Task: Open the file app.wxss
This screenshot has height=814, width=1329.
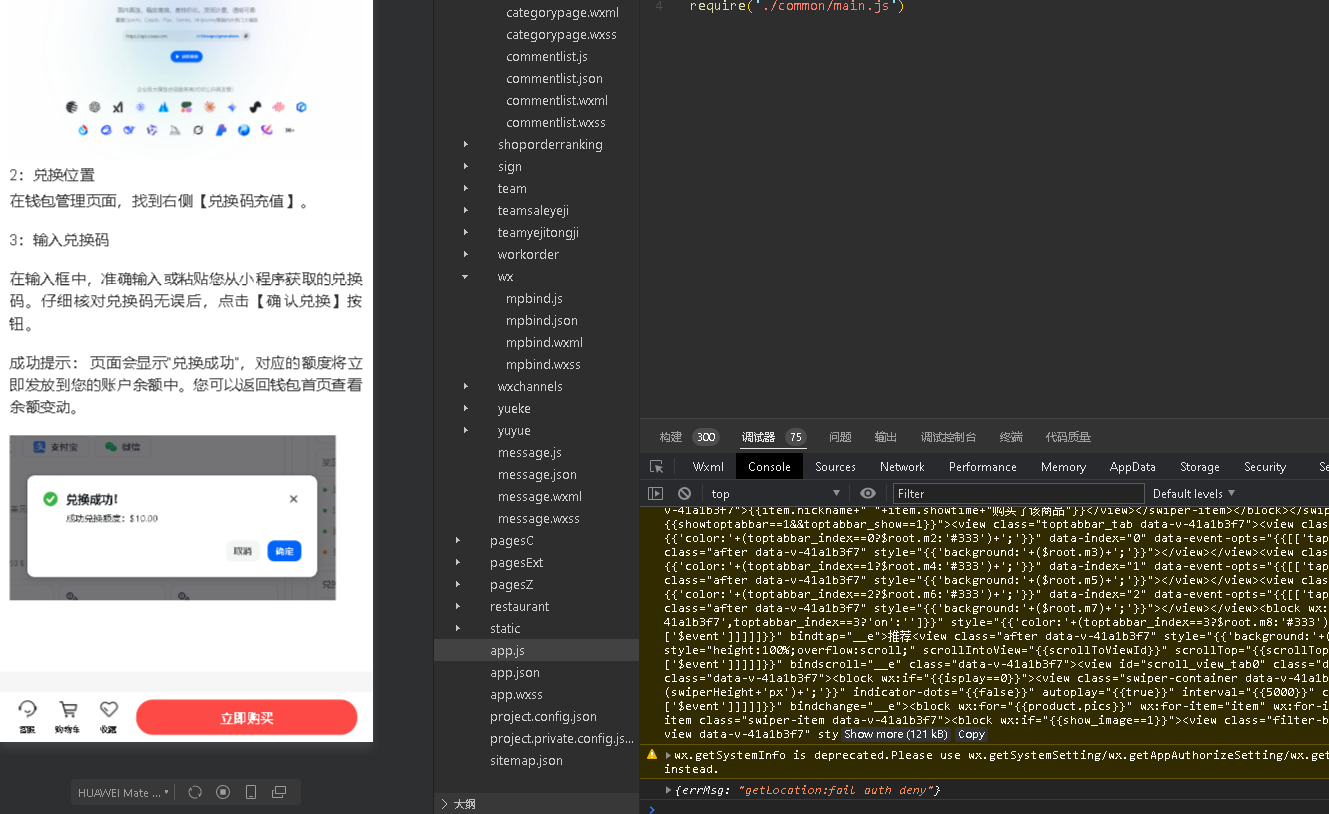Action: (x=516, y=694)
